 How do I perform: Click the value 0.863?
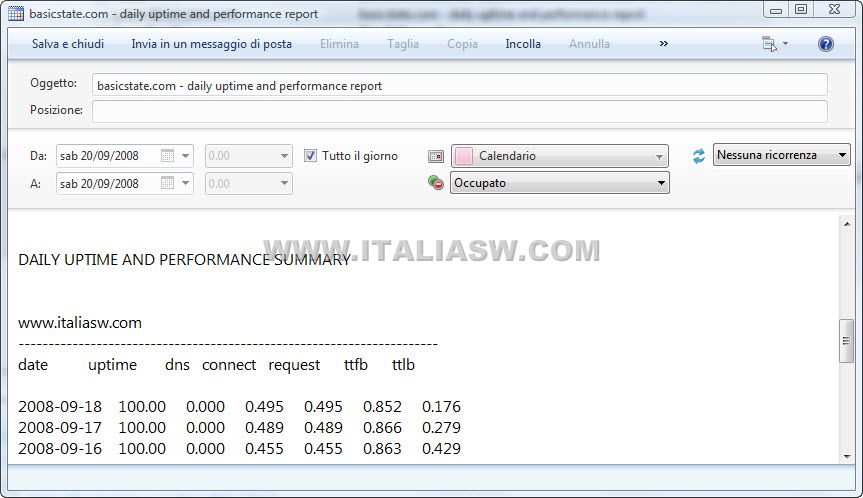[x=382, y=448]
